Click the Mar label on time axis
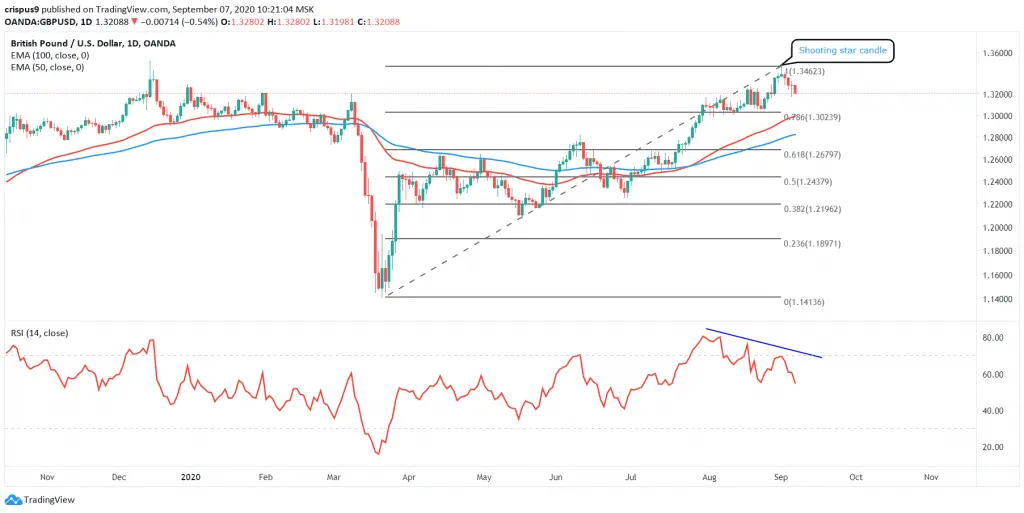Image resolution: width=1024 pixels, height=513 pixels. [334, 477]
